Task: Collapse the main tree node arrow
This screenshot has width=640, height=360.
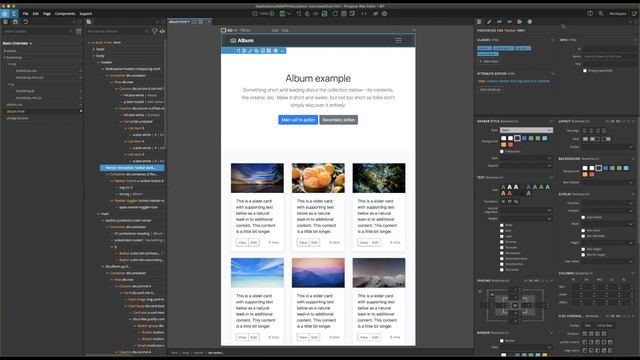Action: 98,213
